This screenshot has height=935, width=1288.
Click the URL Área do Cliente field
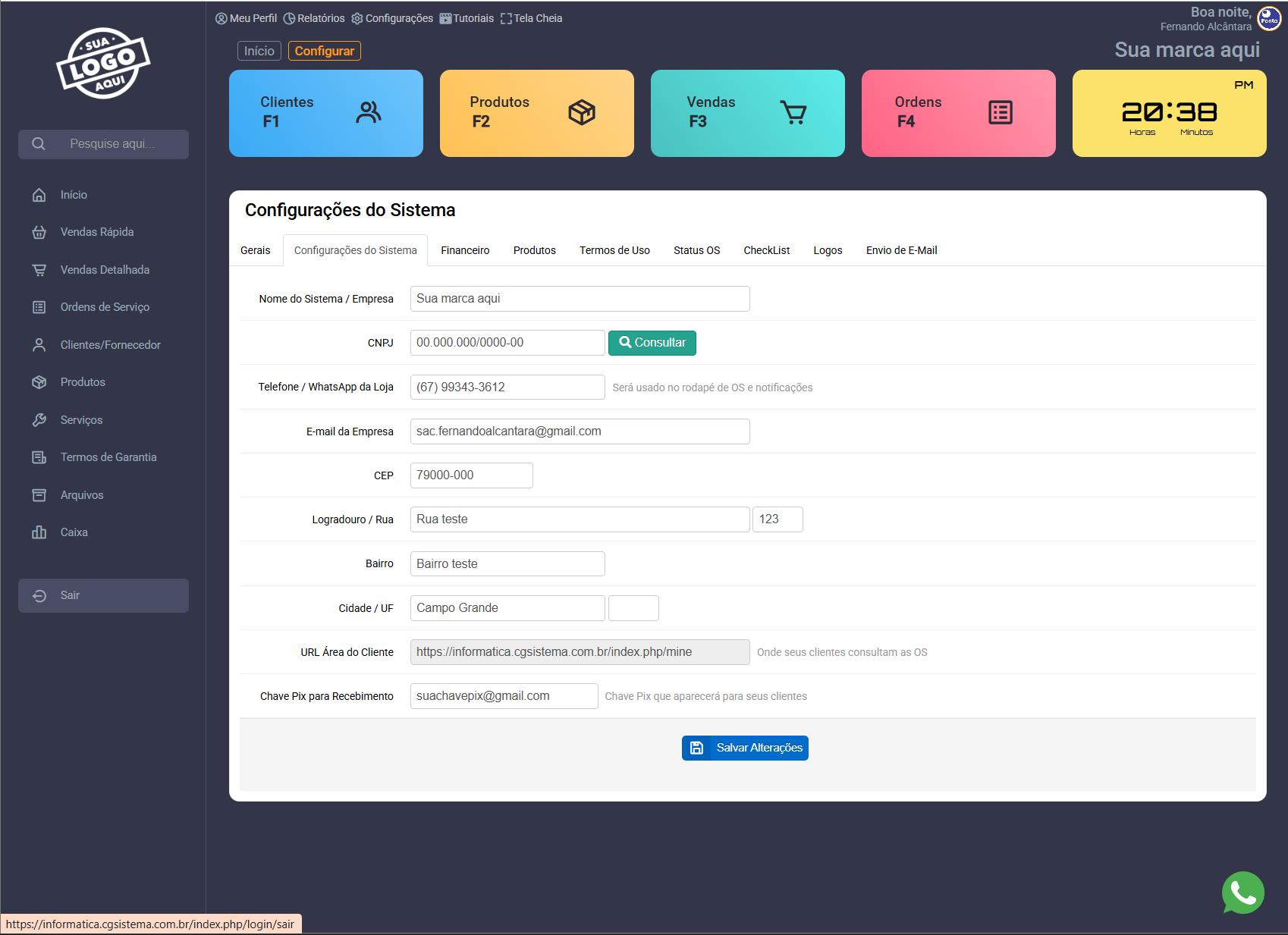(x=580, y=652)
